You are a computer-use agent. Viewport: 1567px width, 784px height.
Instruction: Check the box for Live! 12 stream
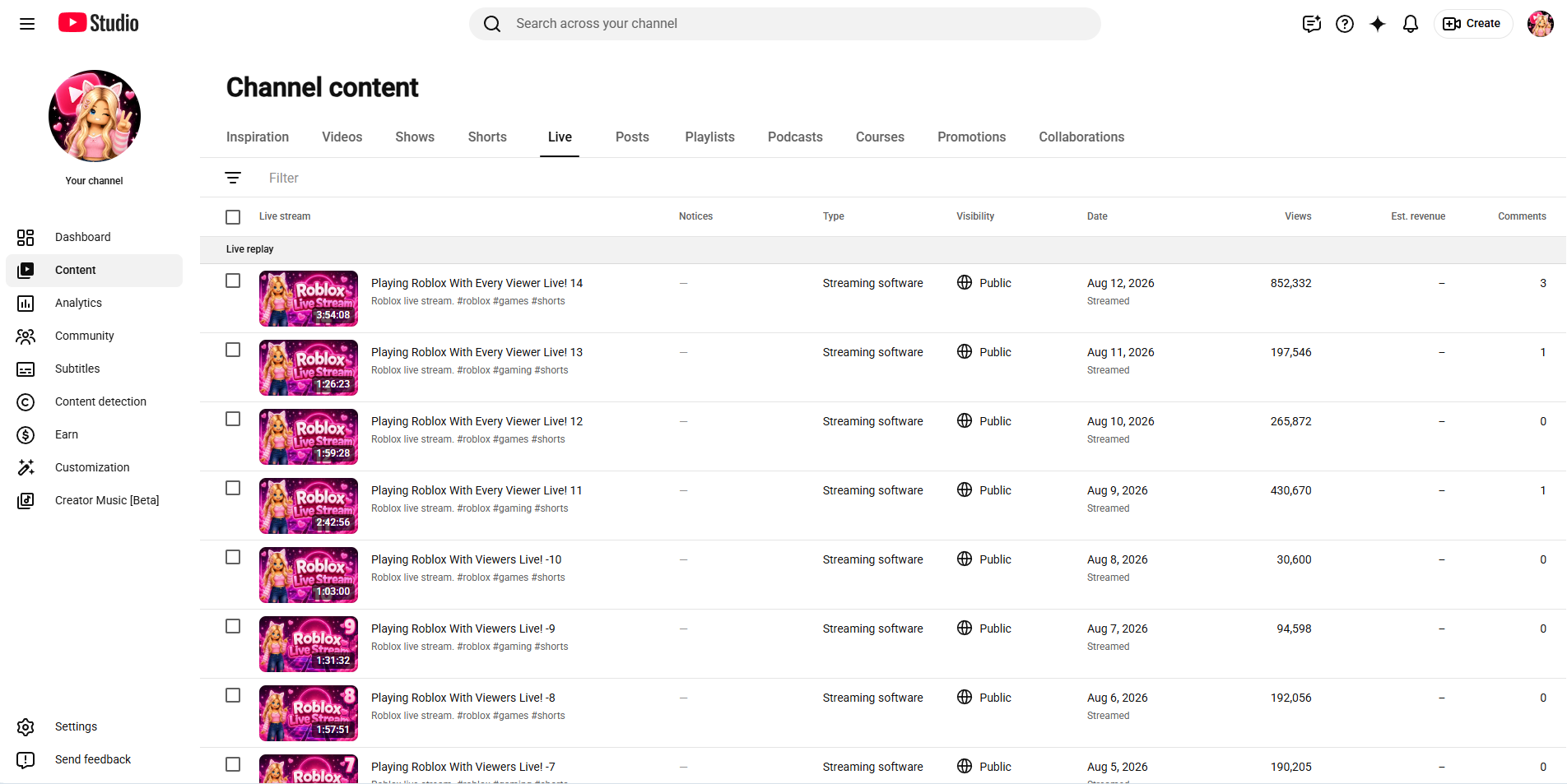tap(233, 419)
